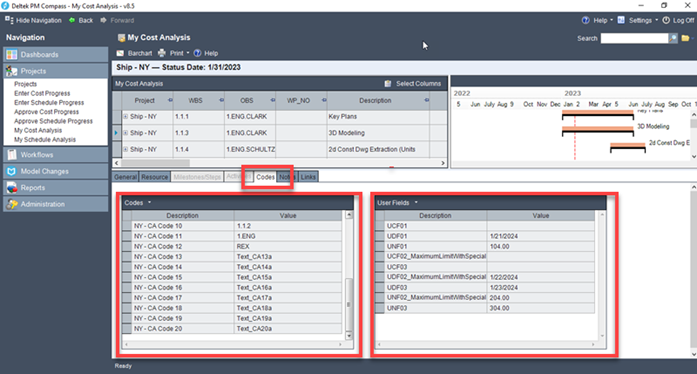Click the Workflows navigation icon
Screen dimensions: 697x374
(x=12, y=155)
